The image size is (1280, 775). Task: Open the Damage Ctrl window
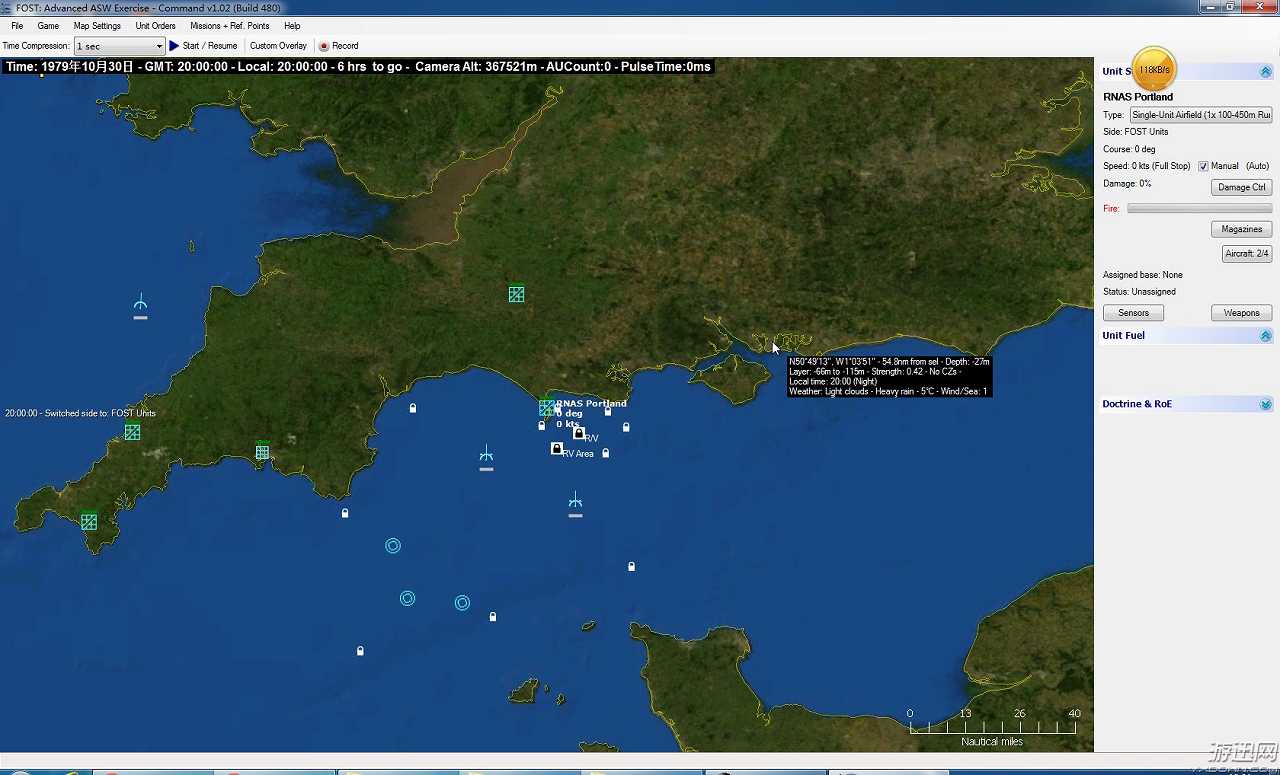coord(1242,187)
